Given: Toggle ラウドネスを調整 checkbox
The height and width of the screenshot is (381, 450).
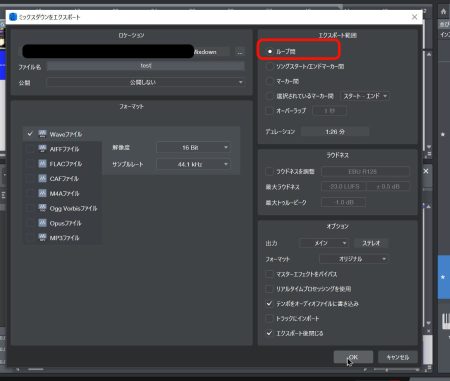Looking at the screenshot, I should [x=269, y=171].
